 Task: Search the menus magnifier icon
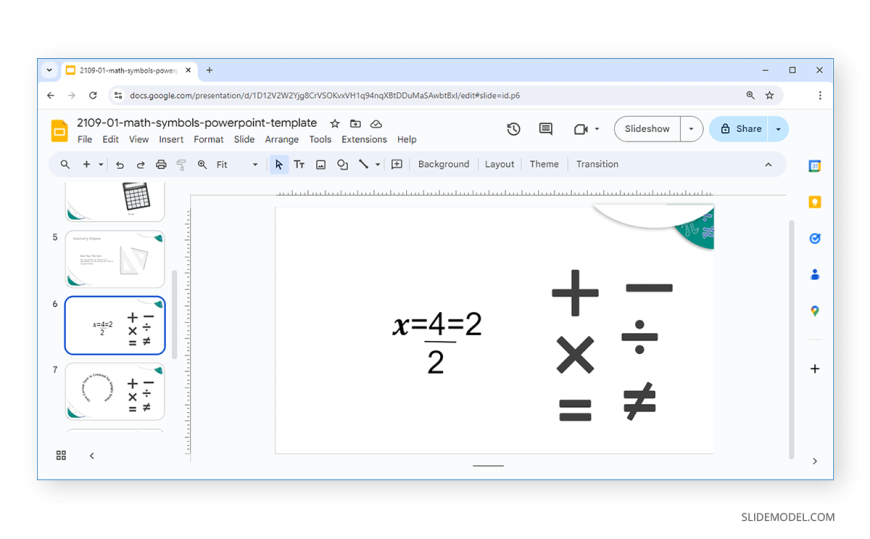click(65, 164)
